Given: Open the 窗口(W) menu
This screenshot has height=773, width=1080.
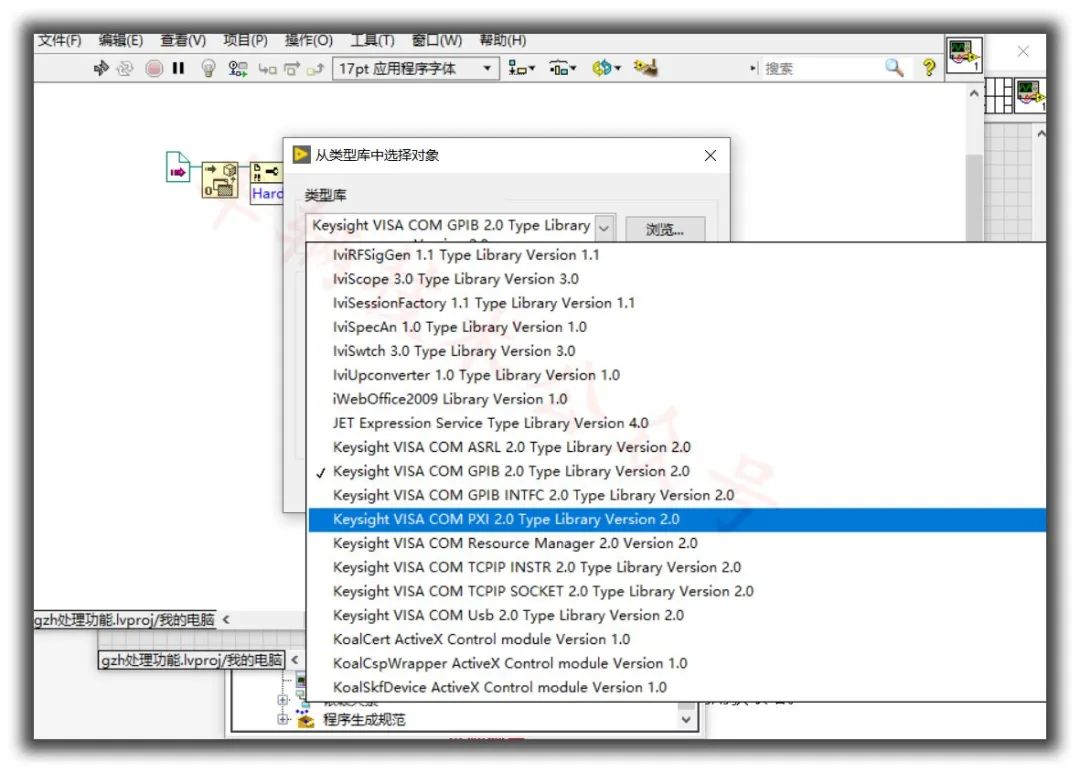Looking at the screenshot, I should [437, 41].
